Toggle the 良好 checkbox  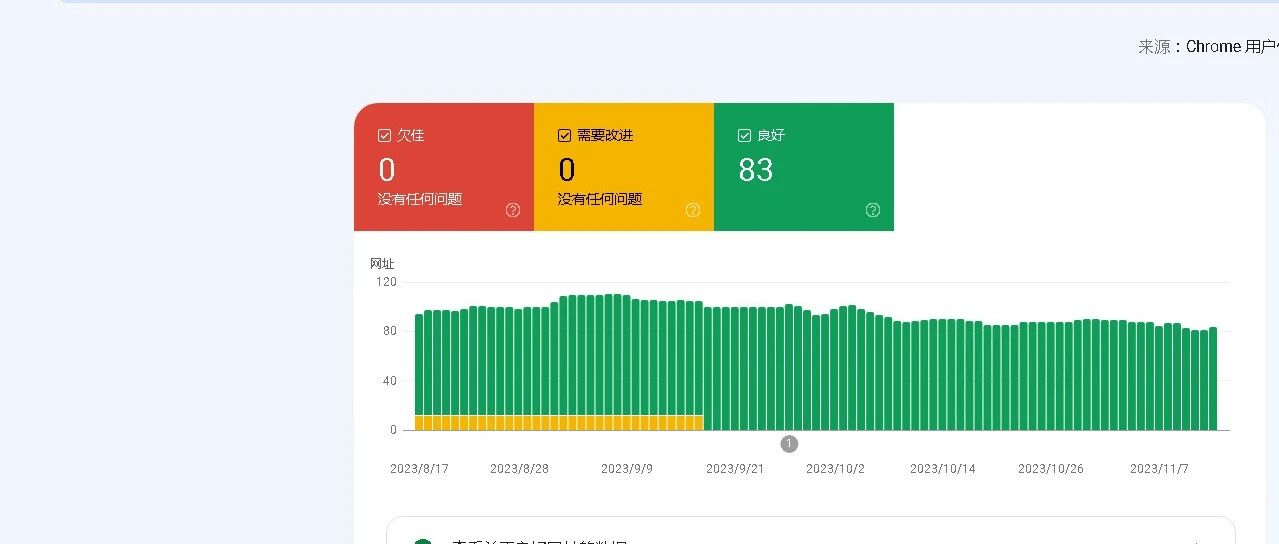coord(744,136)
